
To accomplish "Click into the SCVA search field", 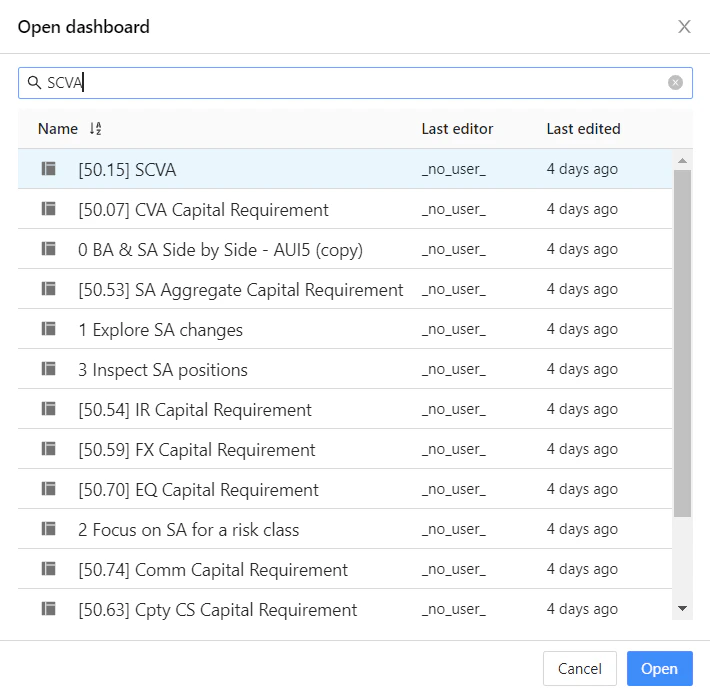I will [355, 83].
